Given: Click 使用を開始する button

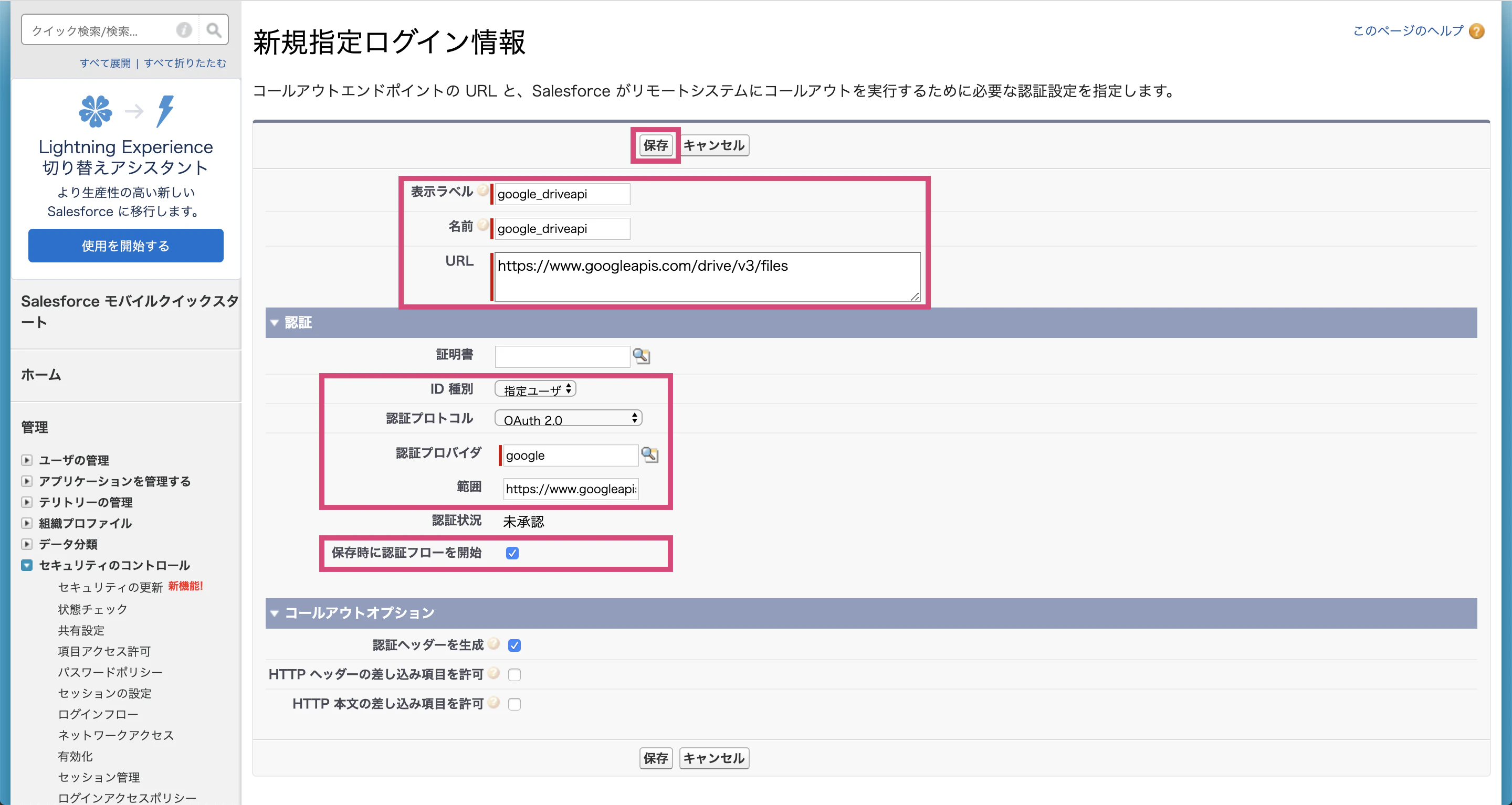Looking at the screenshot, I should tap(125, 246).
